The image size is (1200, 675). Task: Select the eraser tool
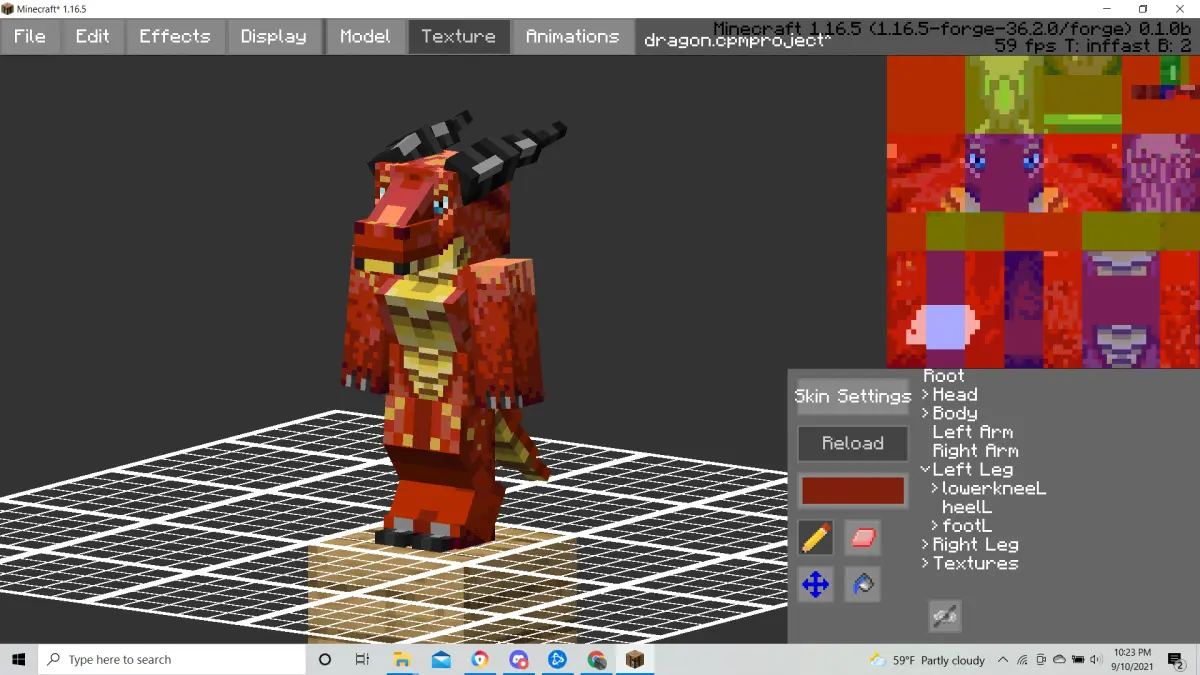pyautogui.click(x=863, y=539)
